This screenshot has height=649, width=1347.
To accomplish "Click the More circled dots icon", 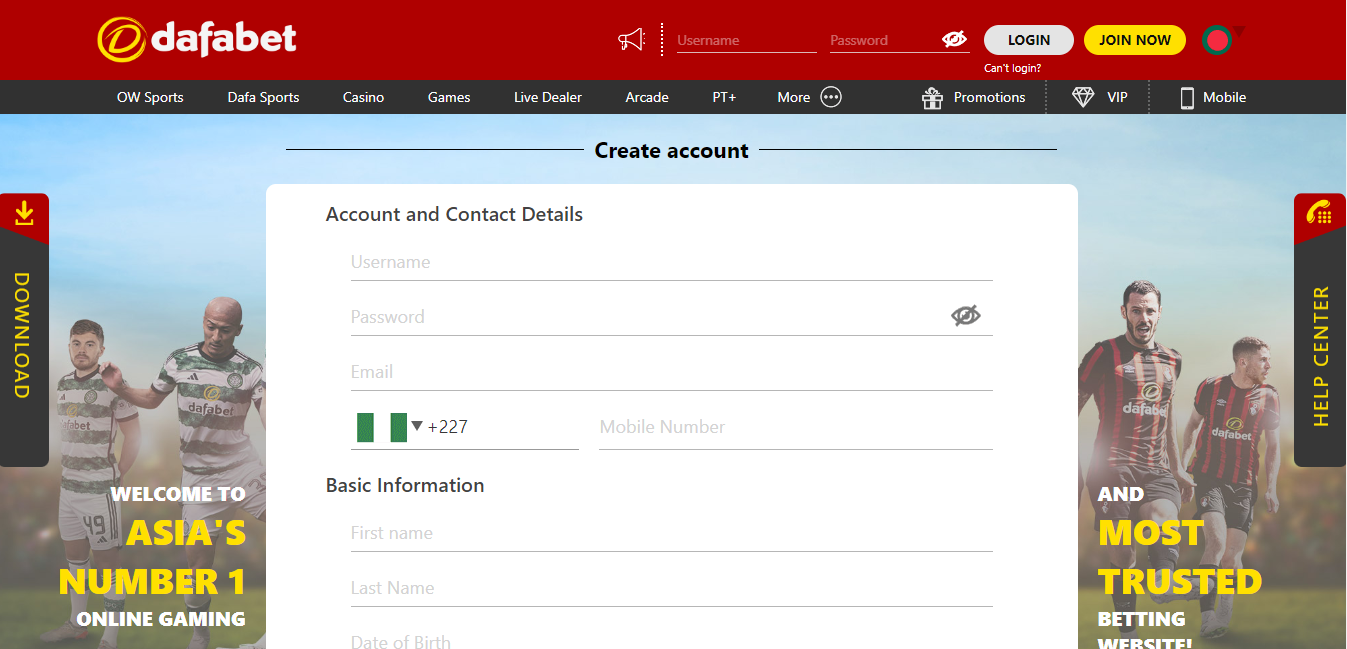I will [831, 97].
